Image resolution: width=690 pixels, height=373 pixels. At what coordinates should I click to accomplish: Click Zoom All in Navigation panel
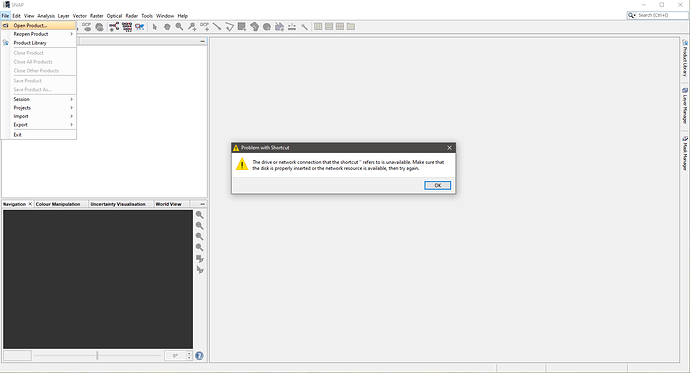(x=199, y=247)
